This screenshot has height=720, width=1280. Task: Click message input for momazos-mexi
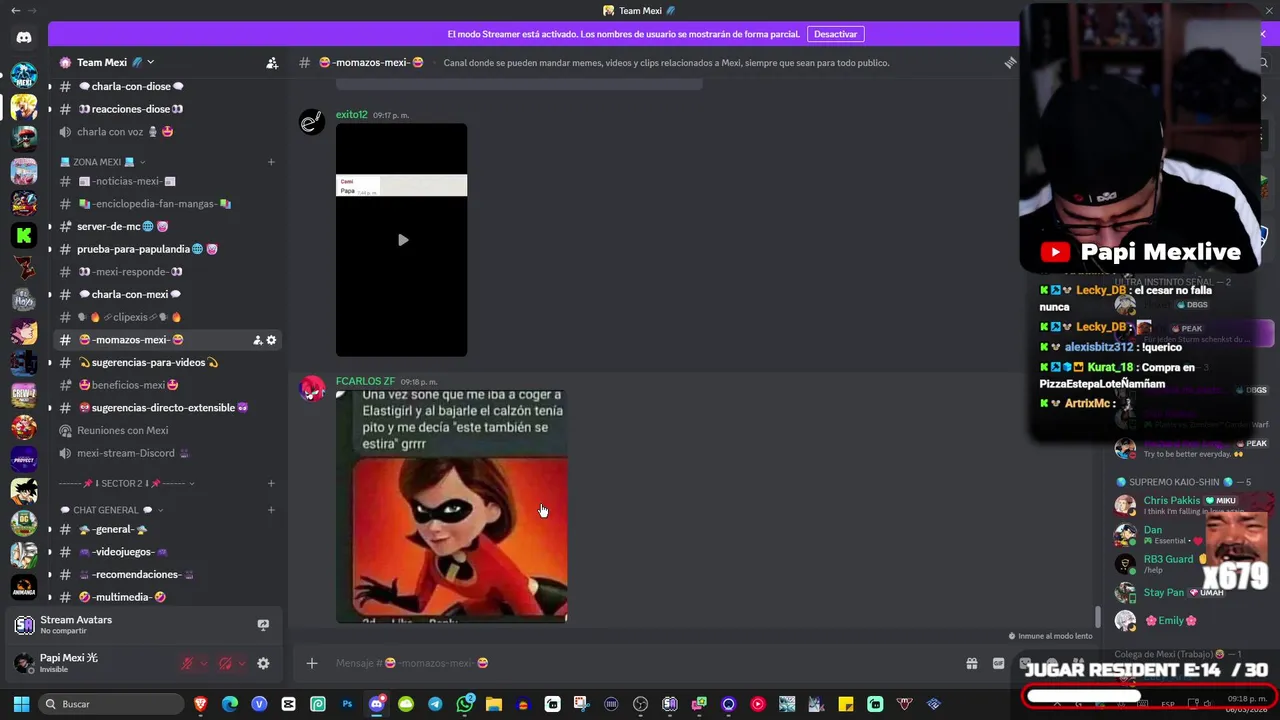pos(640,663)
